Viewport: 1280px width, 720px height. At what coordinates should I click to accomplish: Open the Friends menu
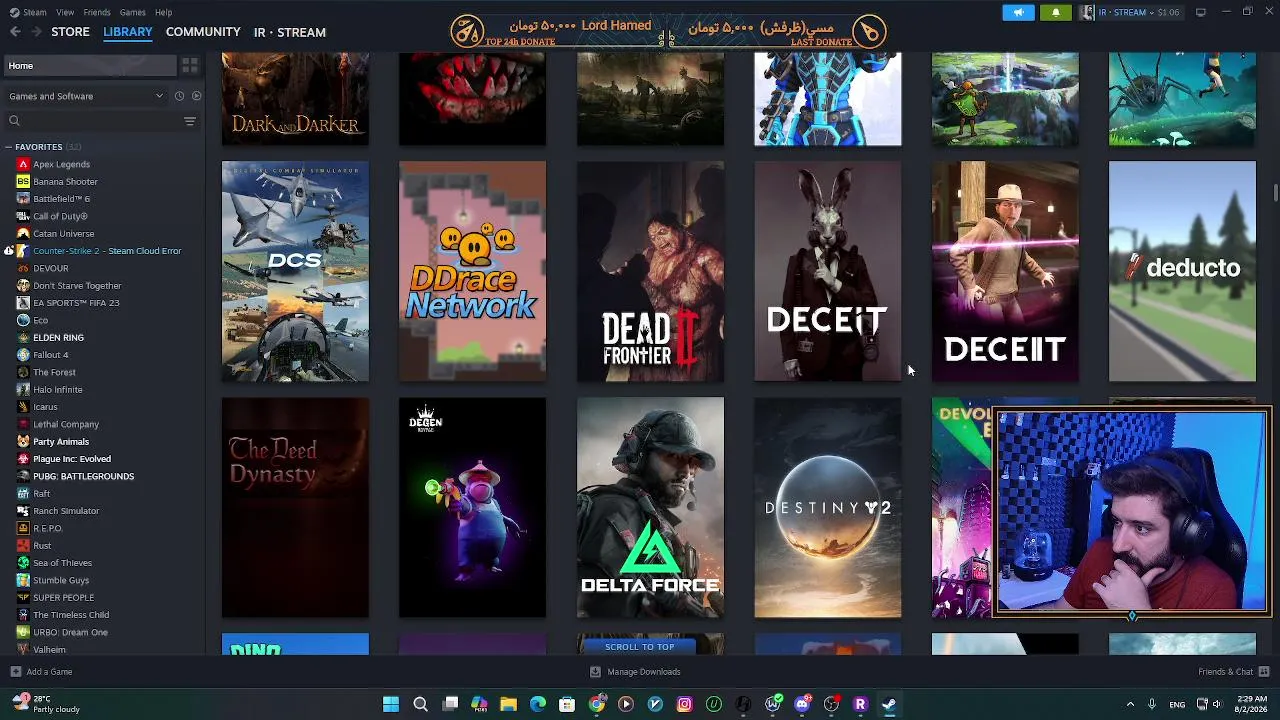(97, 12)
